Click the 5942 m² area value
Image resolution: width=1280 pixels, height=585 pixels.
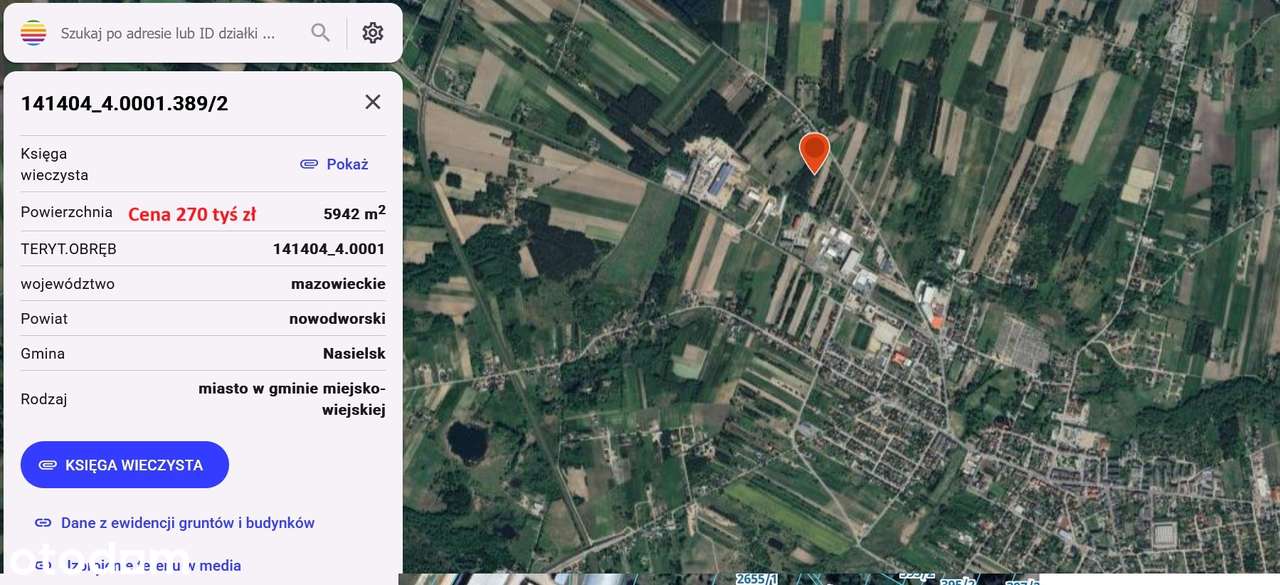pos(354,213)
